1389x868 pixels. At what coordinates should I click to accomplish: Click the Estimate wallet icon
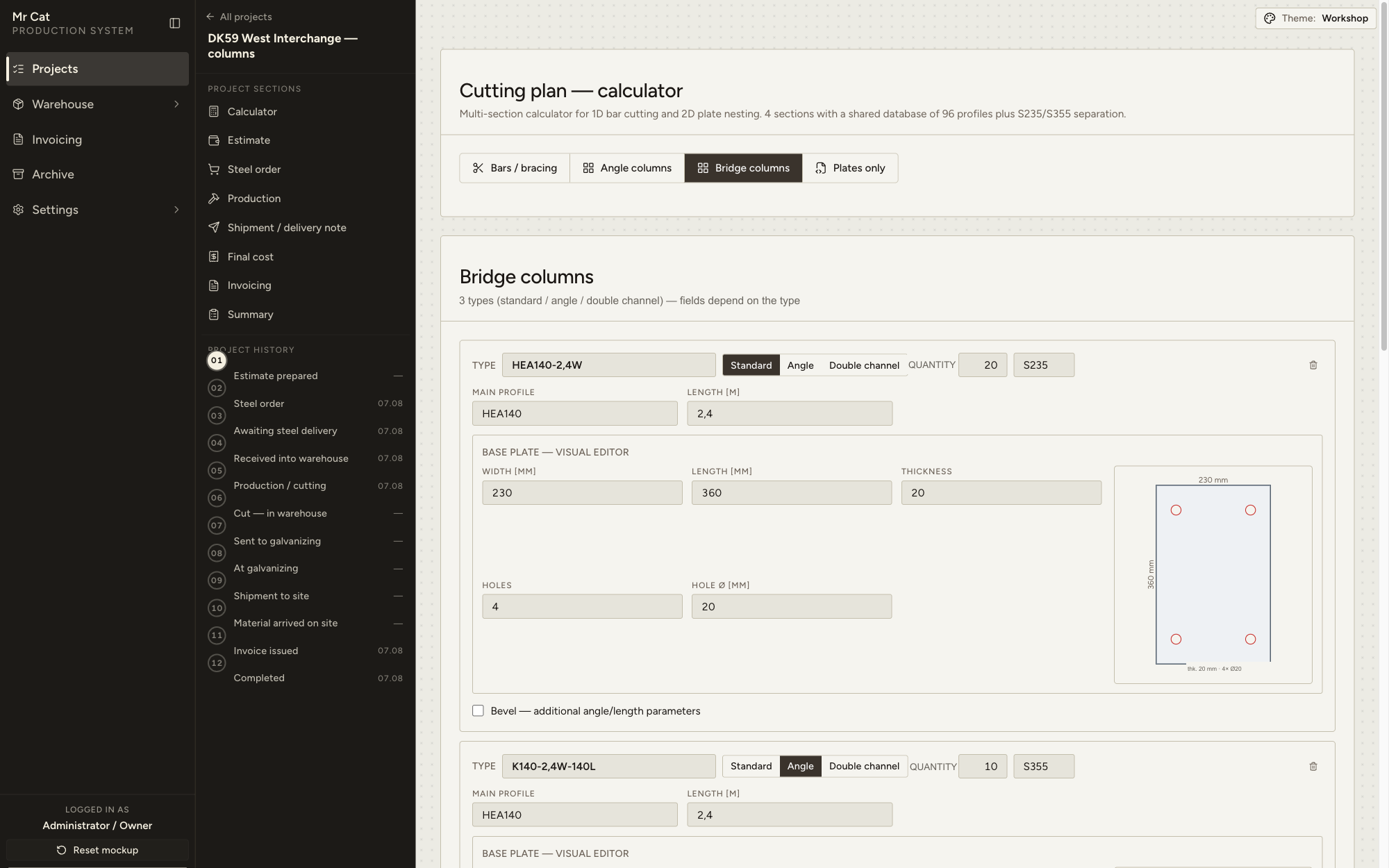[x=214, y=140]
